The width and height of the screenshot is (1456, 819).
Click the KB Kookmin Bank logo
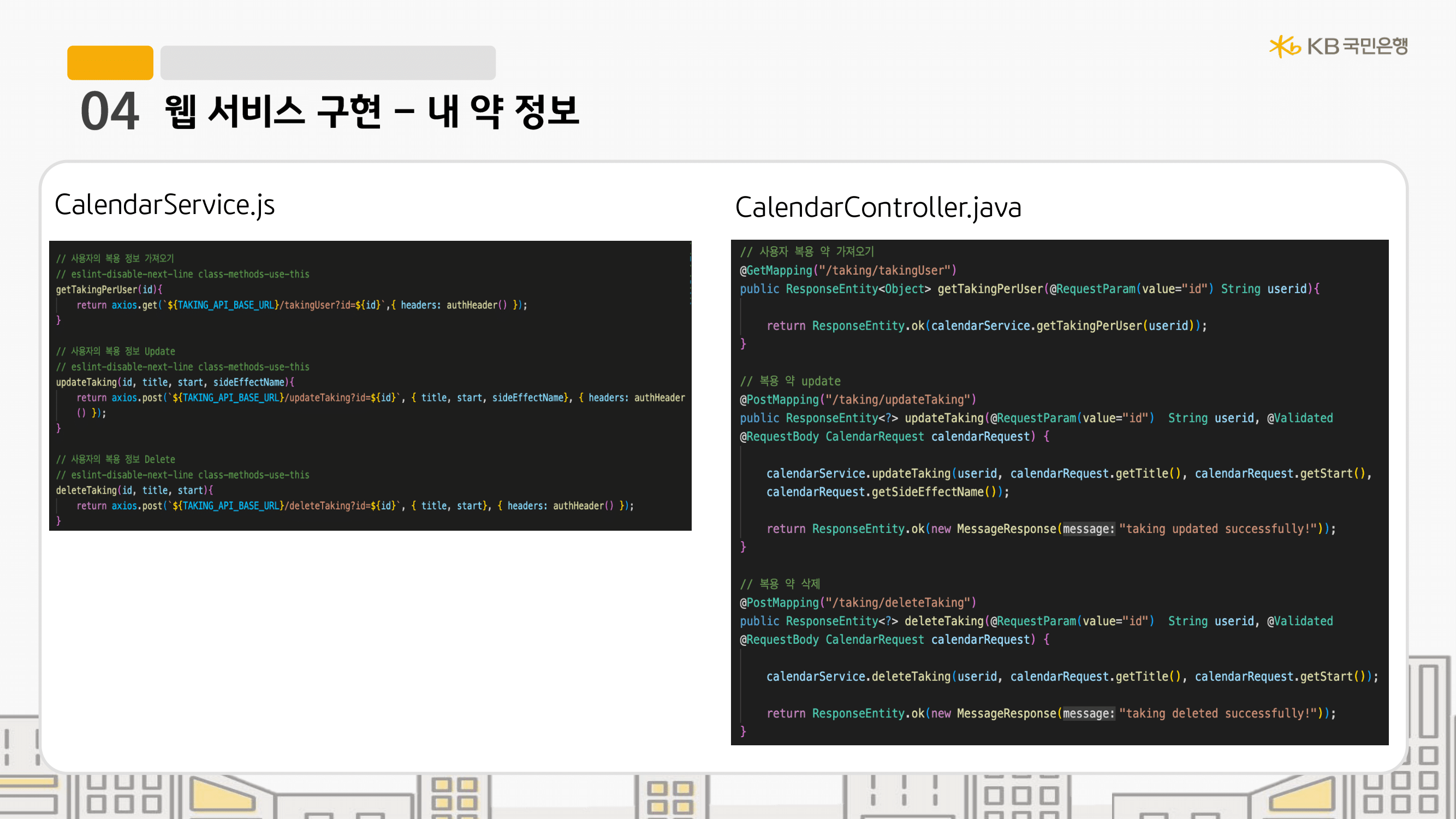coord(1338,46)
